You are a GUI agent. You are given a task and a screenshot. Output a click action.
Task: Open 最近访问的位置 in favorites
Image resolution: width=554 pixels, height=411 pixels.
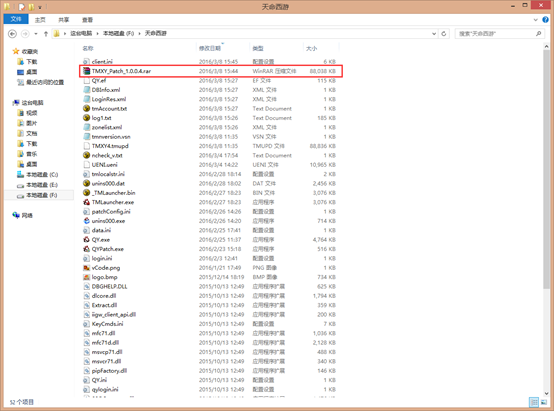click(45, 82)
